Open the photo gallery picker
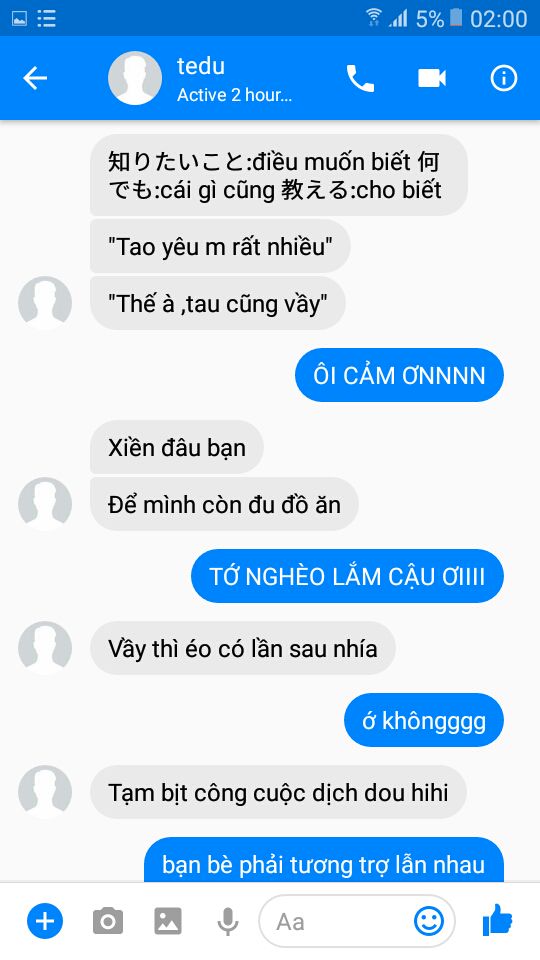Viewport: 540px width, 960px height. pyautogui.click(x=168, y=921)
